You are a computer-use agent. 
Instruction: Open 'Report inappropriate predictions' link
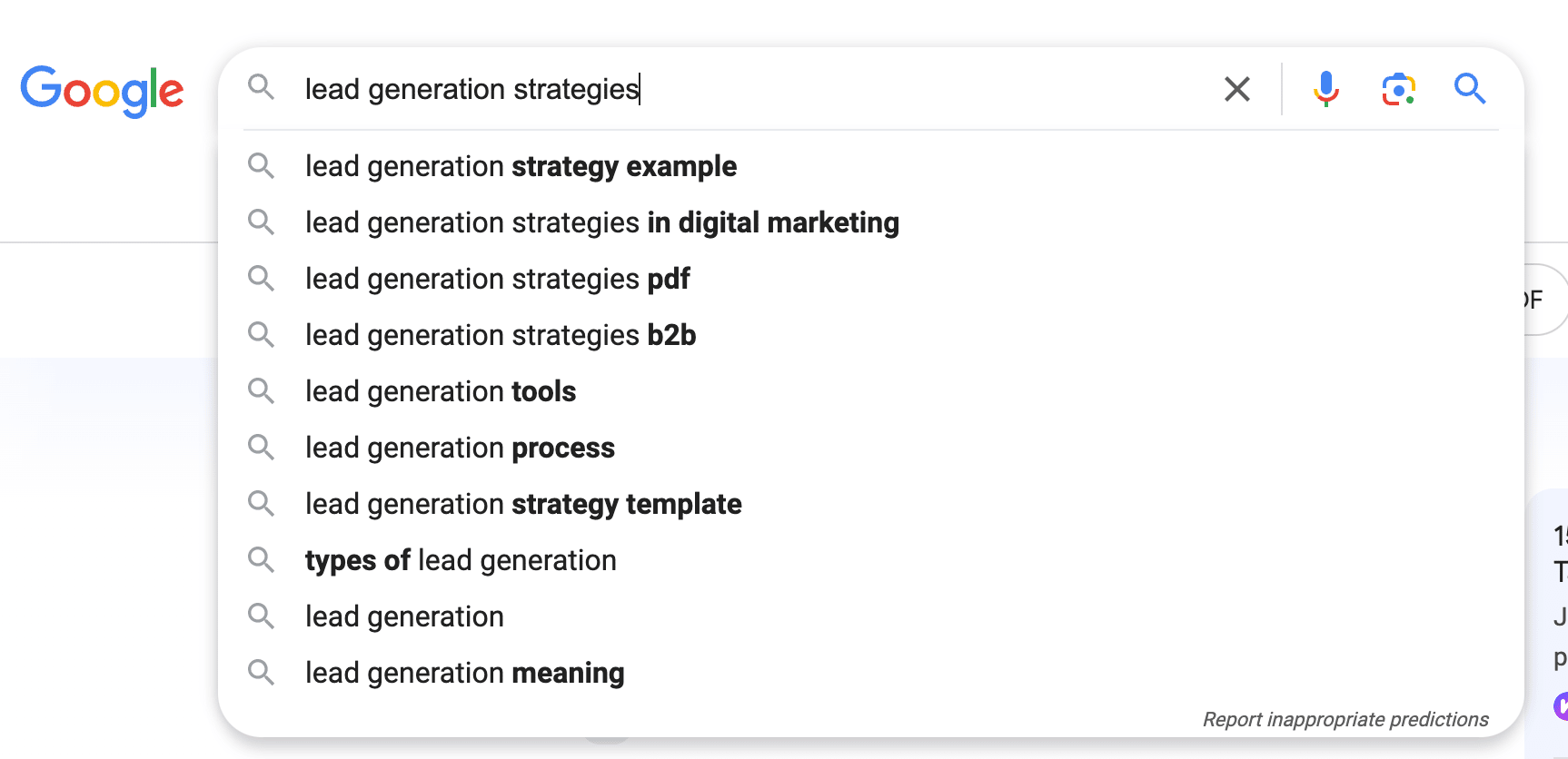(x=1345, y=719)
